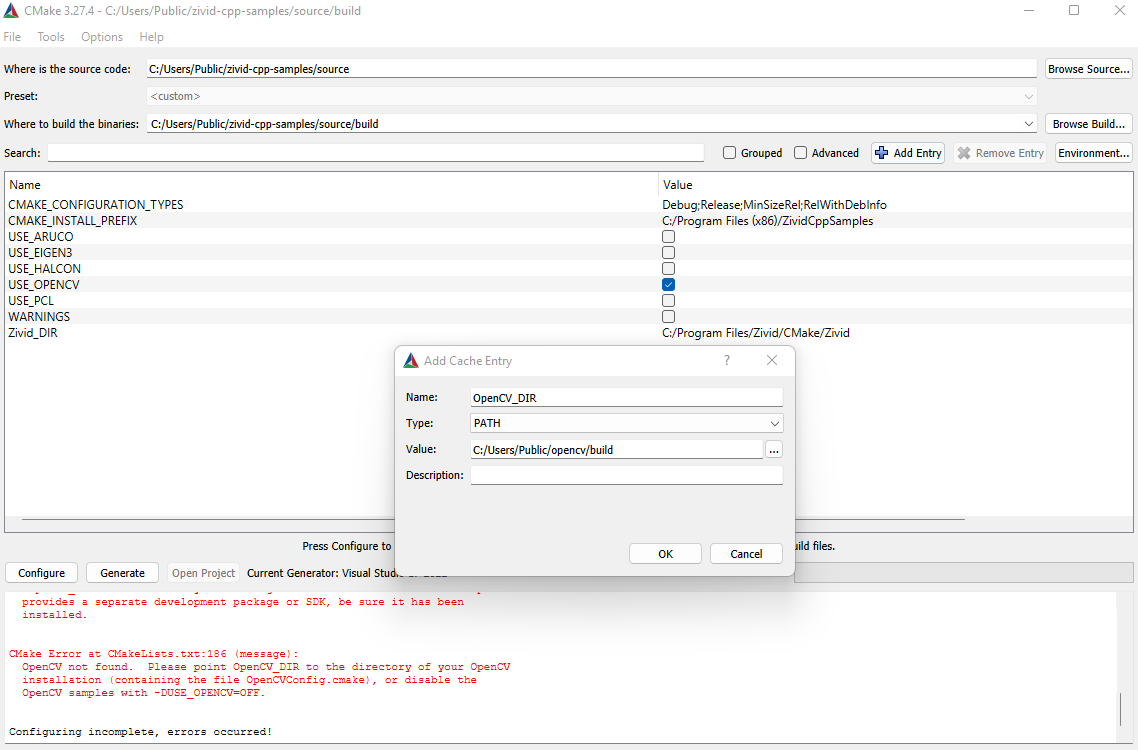The image size is (1138, 750).
Task: Enable the USE_PCL checkbox
Action: tap(668, 301)
